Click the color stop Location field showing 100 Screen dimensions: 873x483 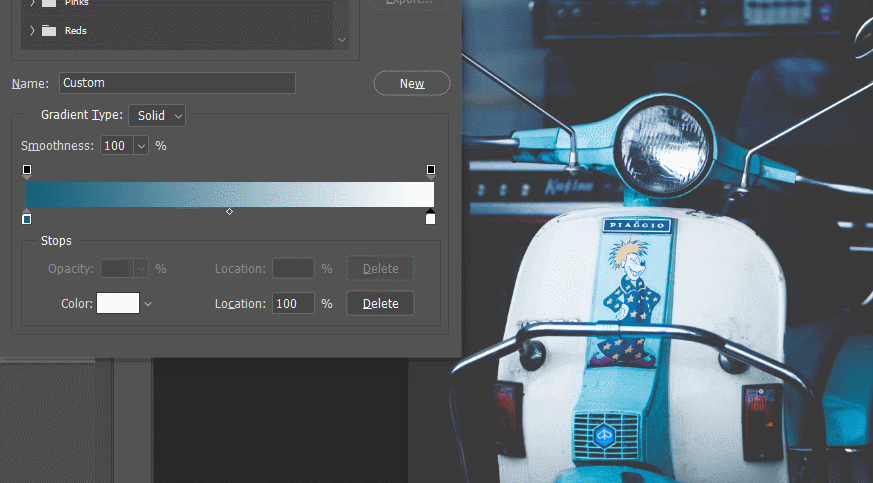293,303
